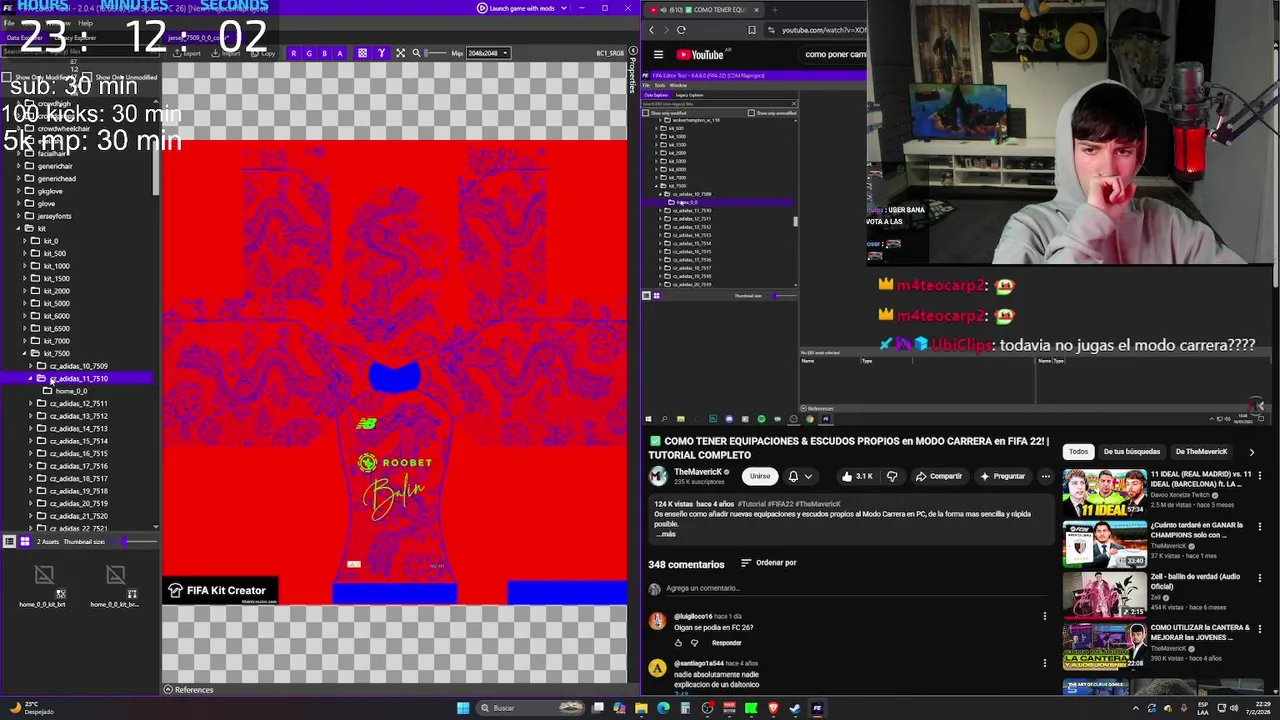Image resolution: width=1280 pixels, height=720 pixels.
Task: Open the notification bell dropdown
Action: (800, 476)
